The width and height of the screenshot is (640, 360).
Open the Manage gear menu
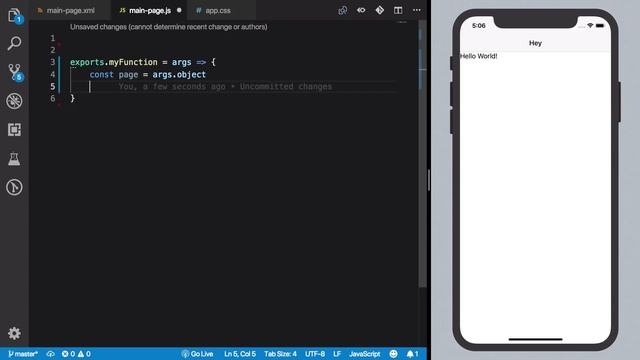point(14,333)
